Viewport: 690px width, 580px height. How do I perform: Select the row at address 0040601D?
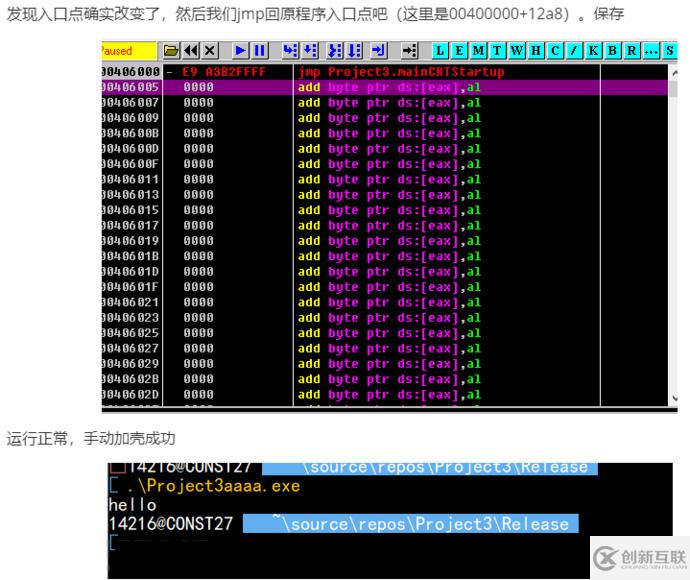click(385, 272)
